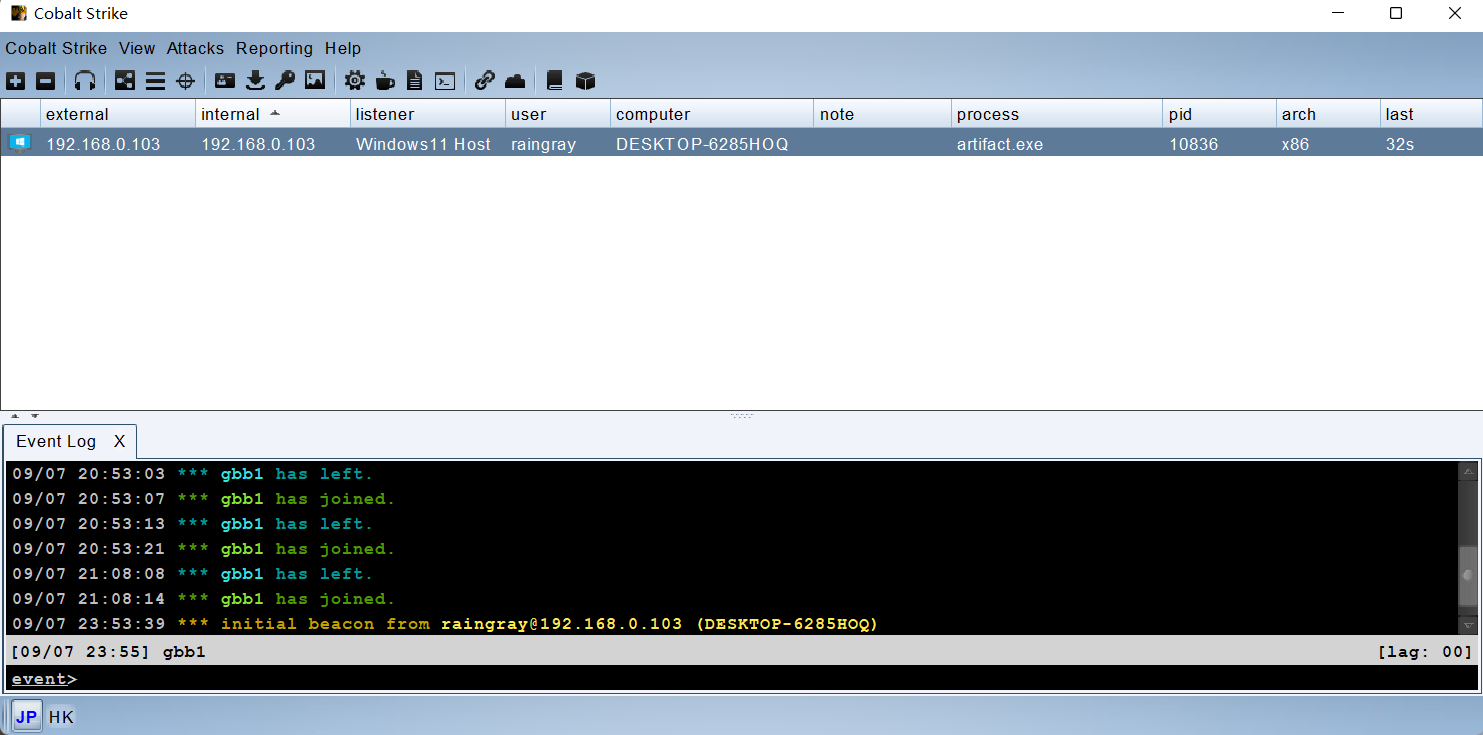The height and width of the screenshot is (735, 1483).
Task: Click the connect to team server plus icon
Action: 15,81
